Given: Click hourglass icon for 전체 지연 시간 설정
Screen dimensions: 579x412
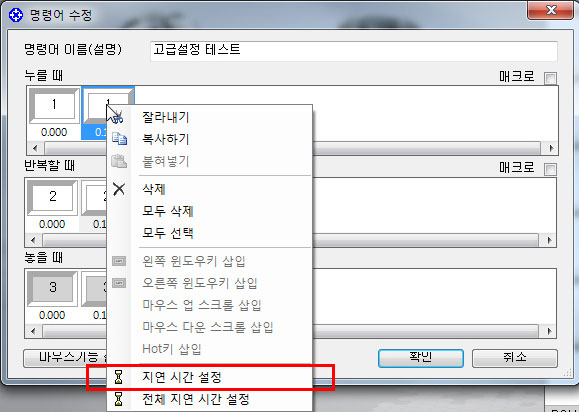Looking at the screenshot, I should coord(119,399).
